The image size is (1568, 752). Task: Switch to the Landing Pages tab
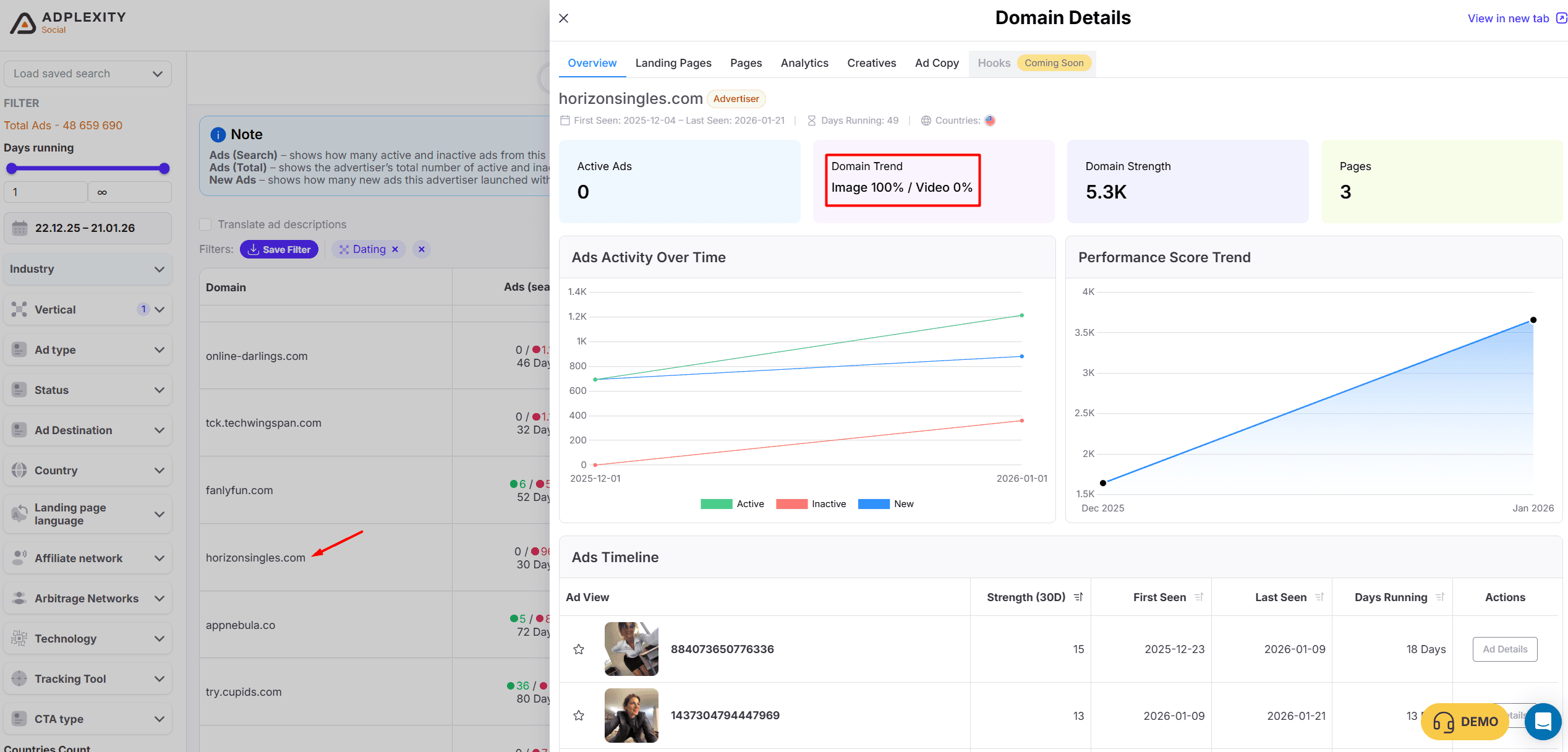[673, 63]
